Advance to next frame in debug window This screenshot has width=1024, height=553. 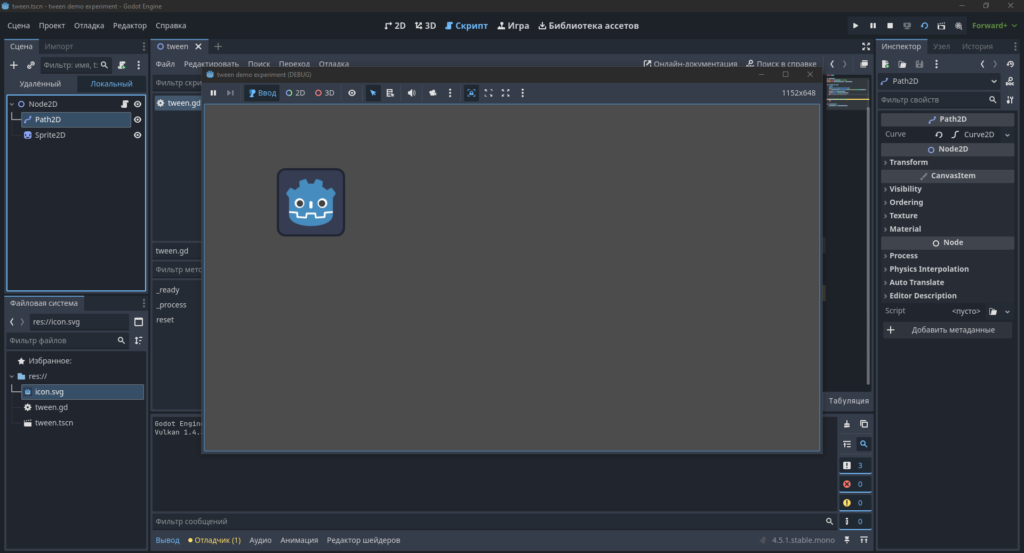231,93
